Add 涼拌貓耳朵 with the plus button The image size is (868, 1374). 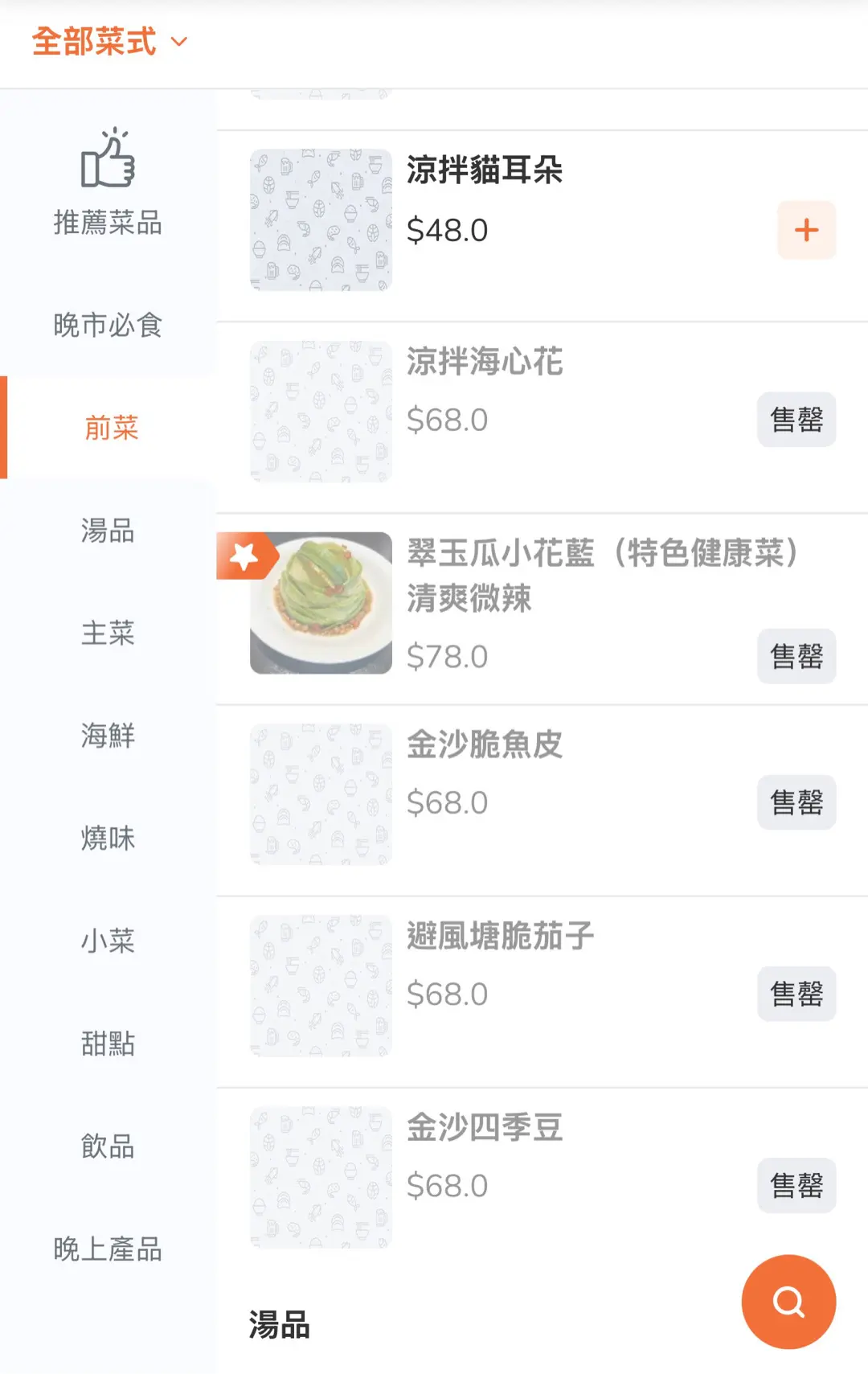(x=806, y=231)
